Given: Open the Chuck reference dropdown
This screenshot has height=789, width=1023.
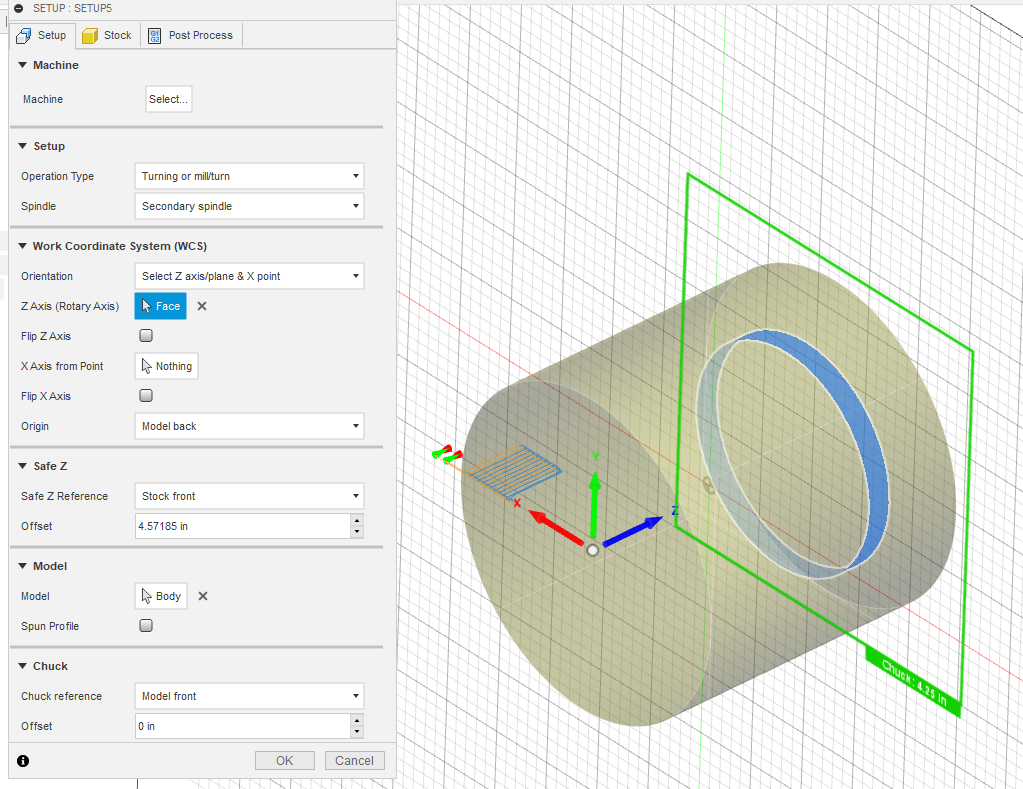Looking at the screenshot, I should click(x=249, y=696).
